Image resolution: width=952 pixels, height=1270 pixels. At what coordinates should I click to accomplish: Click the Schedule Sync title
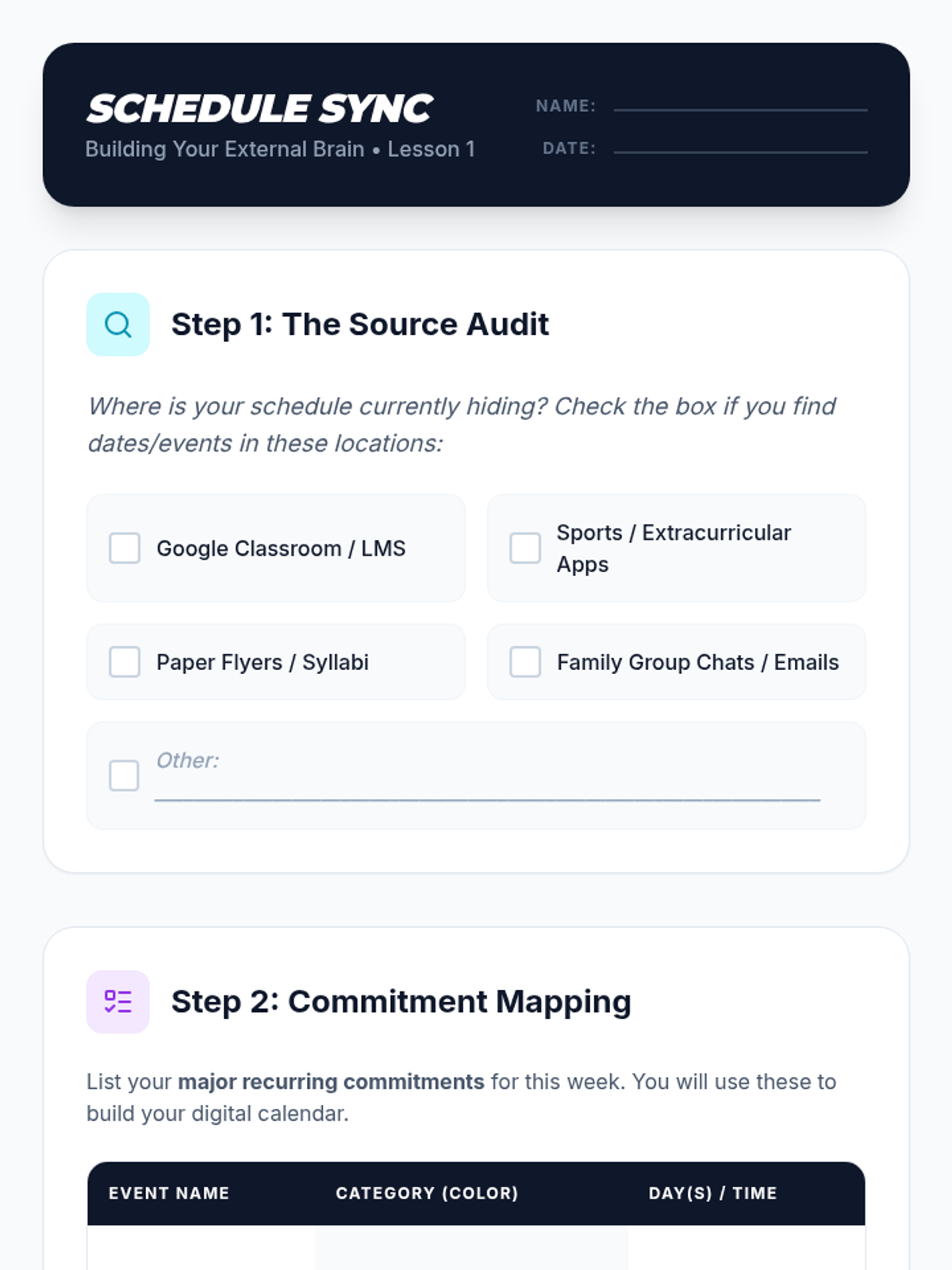259,109
